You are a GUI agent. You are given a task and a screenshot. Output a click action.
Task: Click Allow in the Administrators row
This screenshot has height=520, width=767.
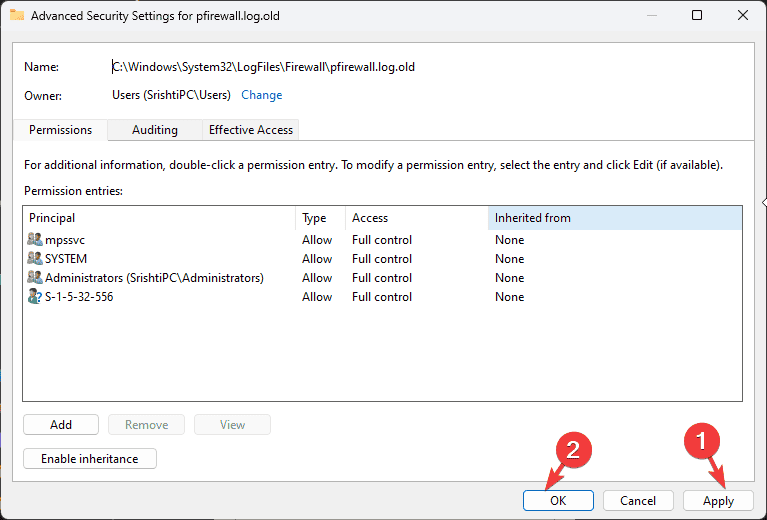(x=317, y=277)
